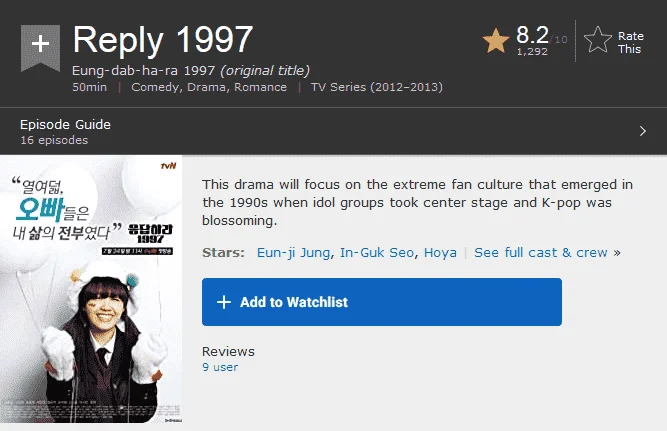Image resolution: width=667 pixels, height=431 pixels.
Task: Click the plus icon in Add to Watchlist
Action: 224,302
